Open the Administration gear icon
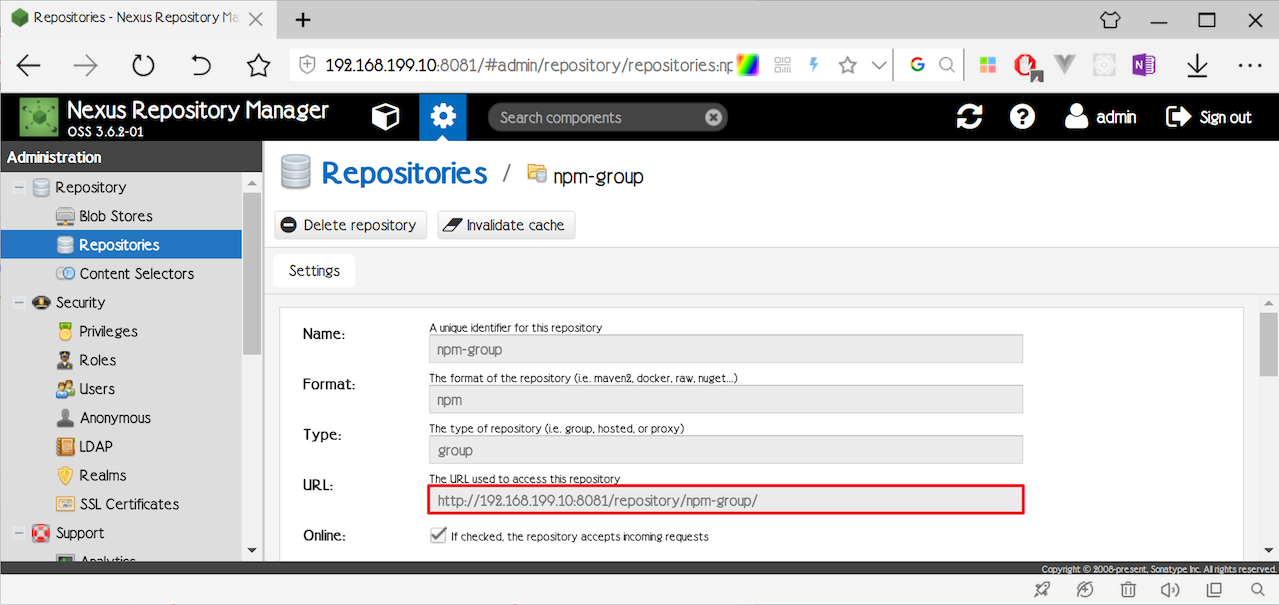This screenshot has height=605, width=1279. pos(442,117)
